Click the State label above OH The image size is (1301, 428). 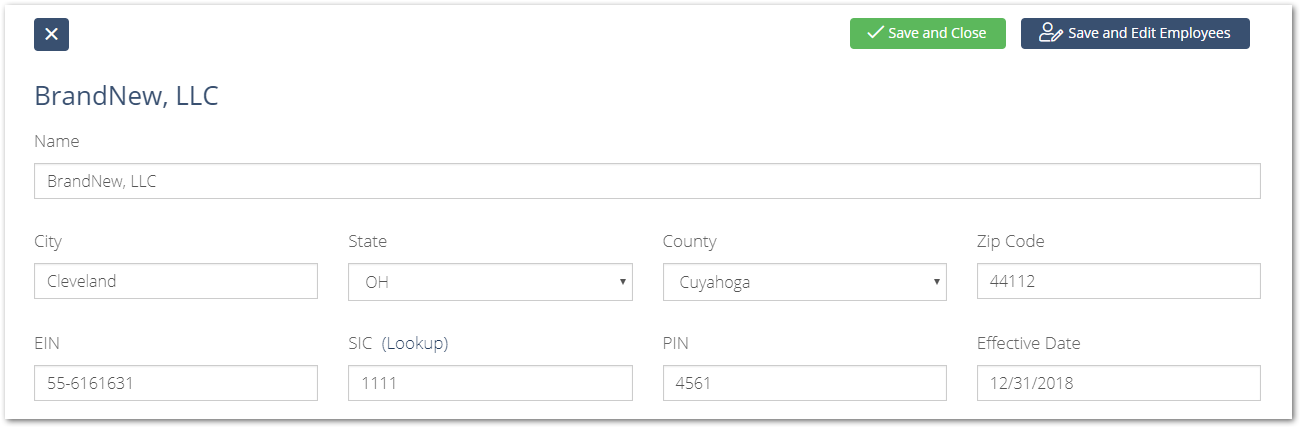pyautogui.click(x=367, y=241)
